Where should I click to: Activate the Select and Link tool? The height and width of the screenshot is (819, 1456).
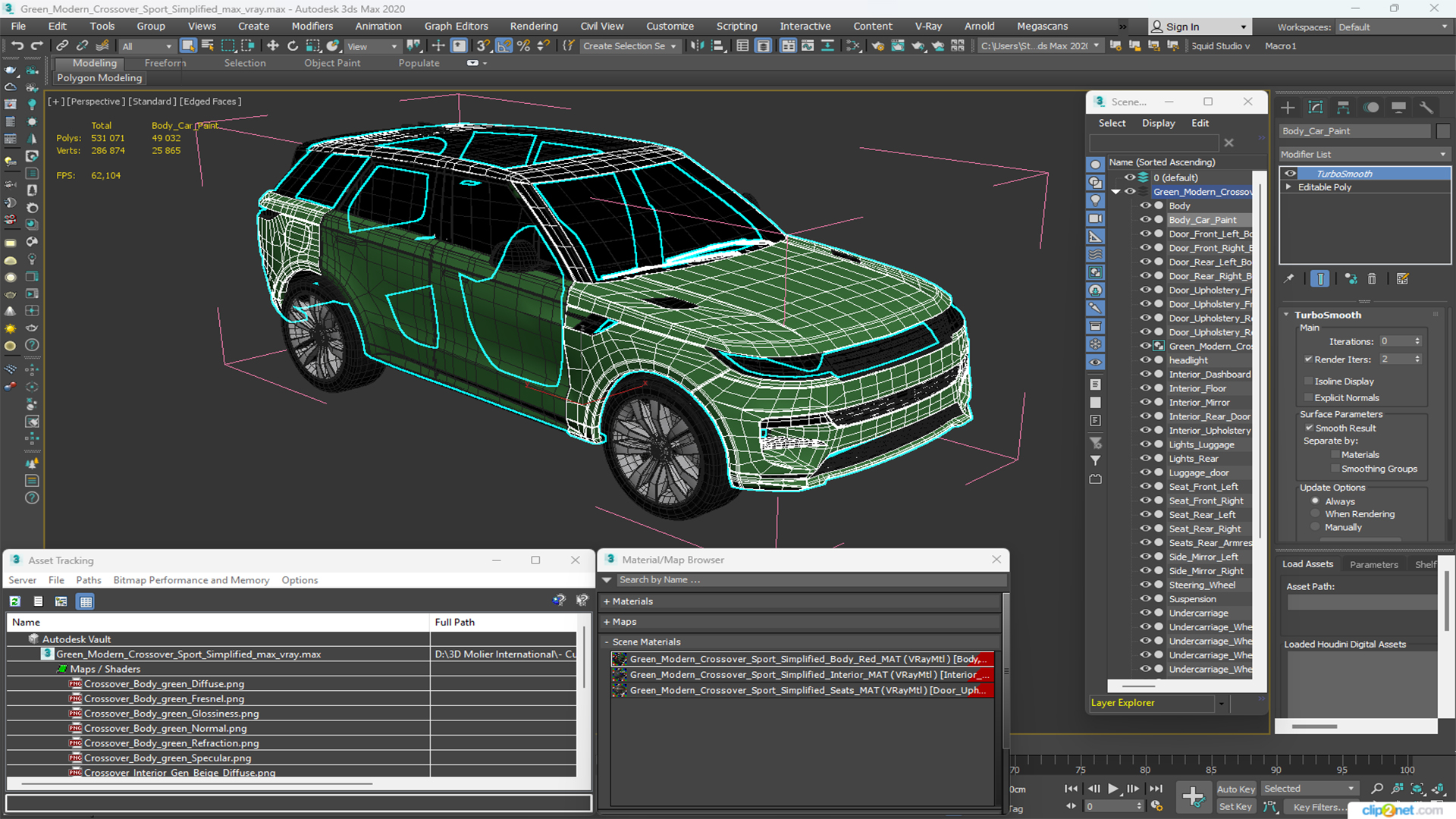pos(62,45)
